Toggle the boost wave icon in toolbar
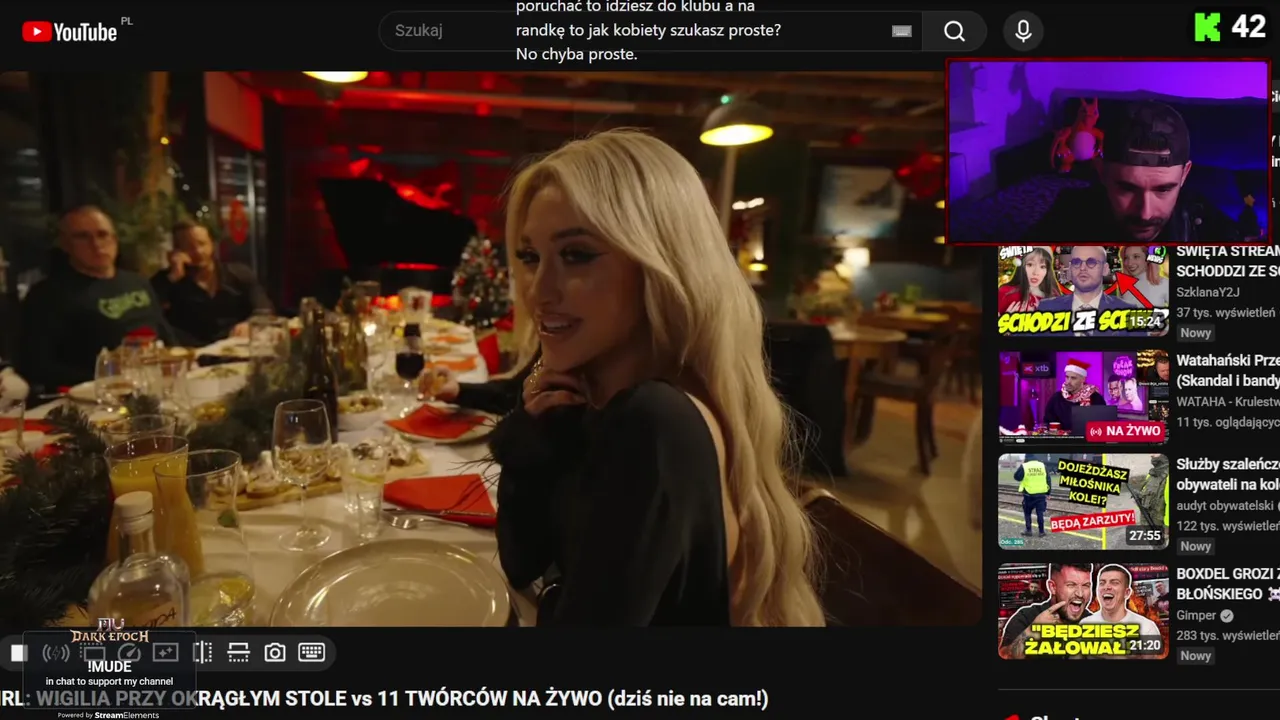 (x=56, y=653)
